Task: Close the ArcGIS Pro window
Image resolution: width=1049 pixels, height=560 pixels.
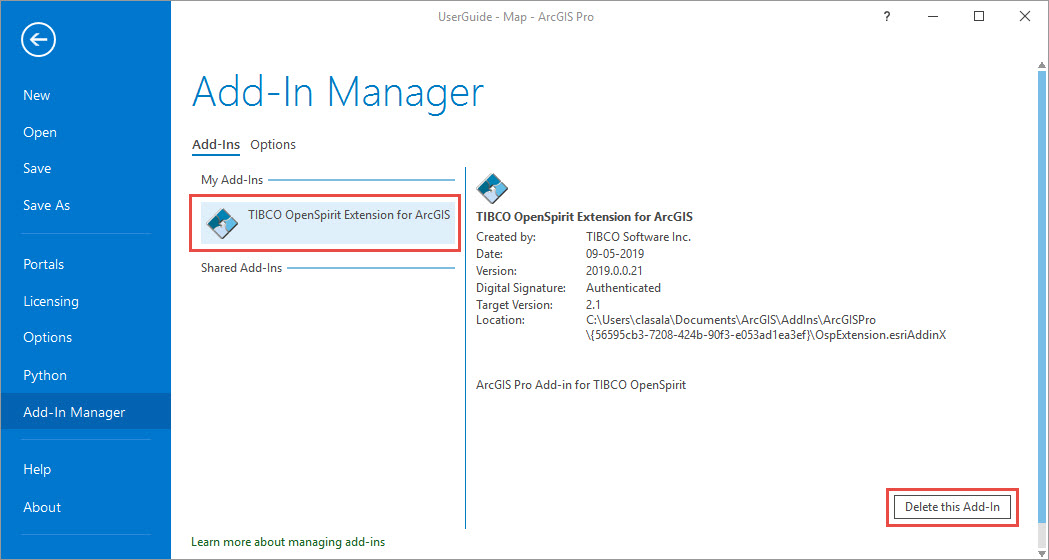Action: tap(1024, 17)
